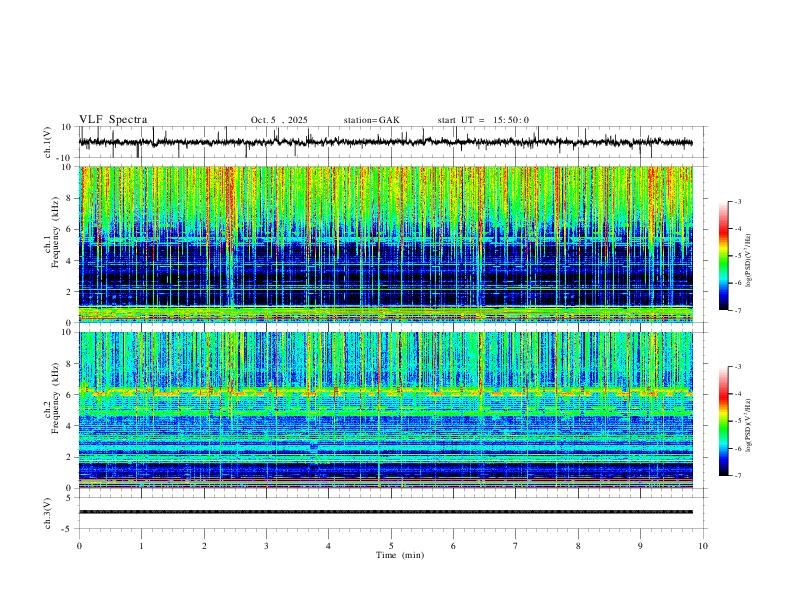Click the ch.1 colorbar 'log(PSD)(V²/Hz)' label

749,260
